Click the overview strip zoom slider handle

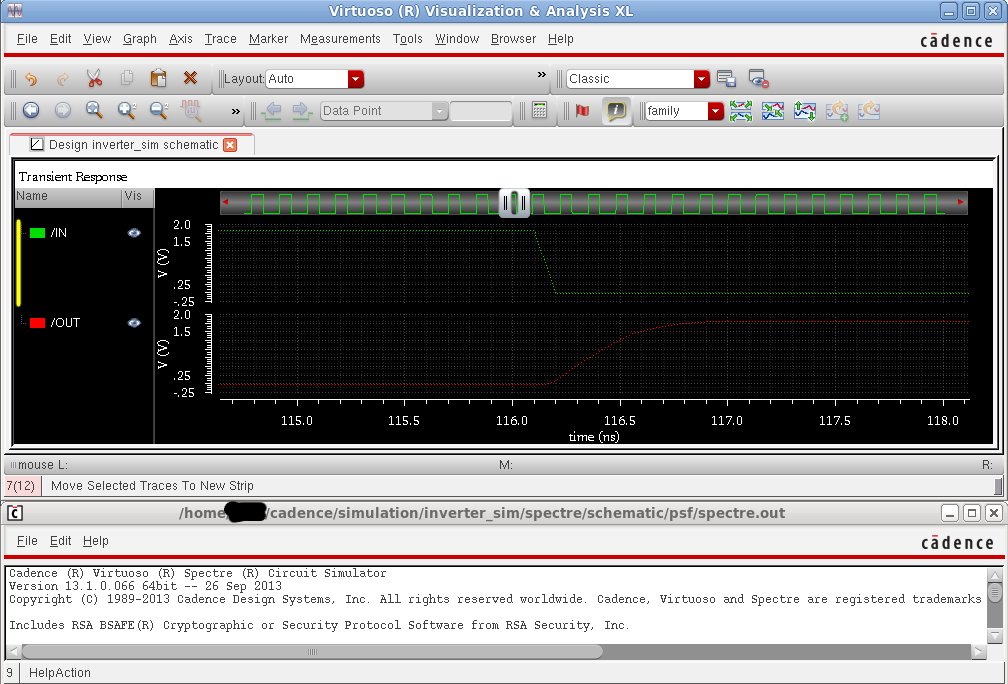pyautogui.click(x=514, y=203)
